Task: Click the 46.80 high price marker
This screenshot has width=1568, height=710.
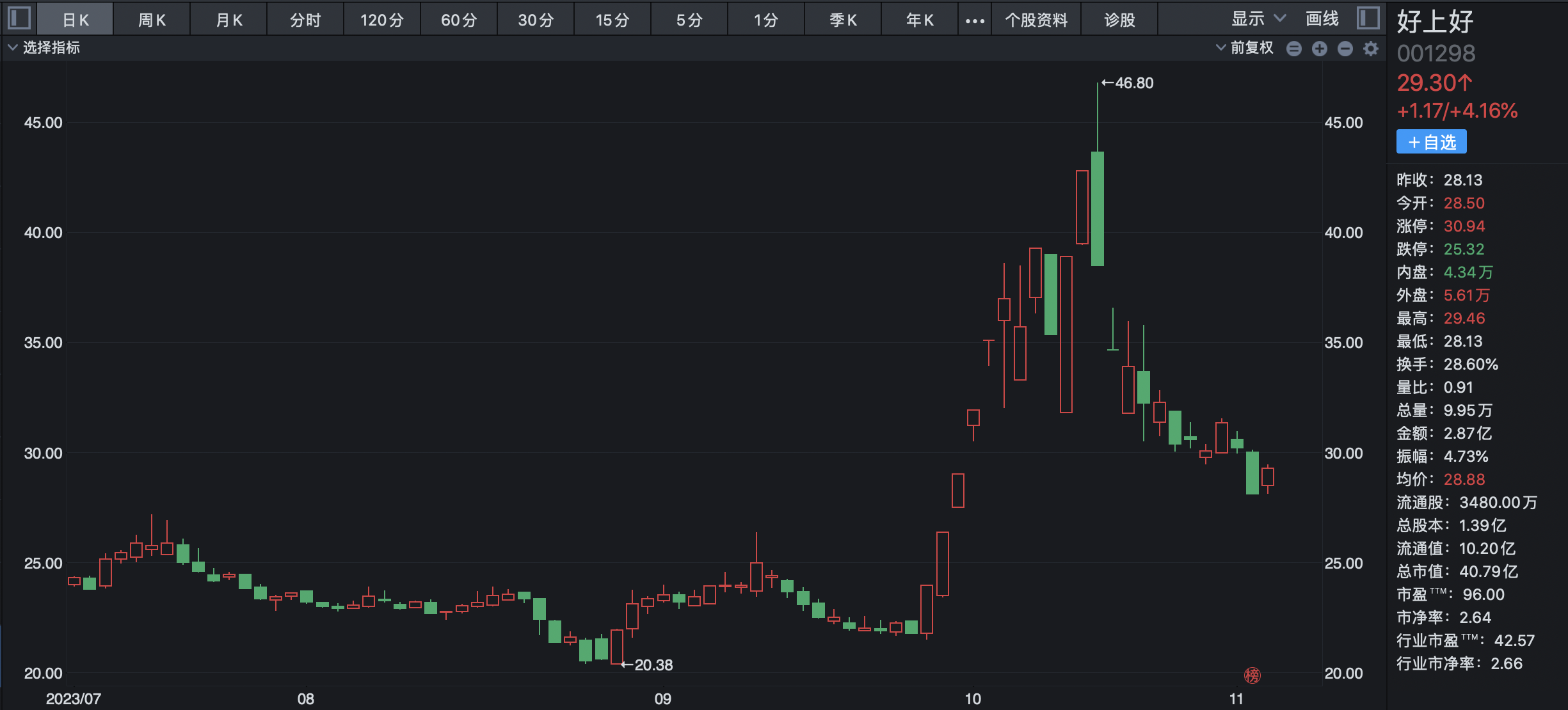Action: click(1127, 83)
